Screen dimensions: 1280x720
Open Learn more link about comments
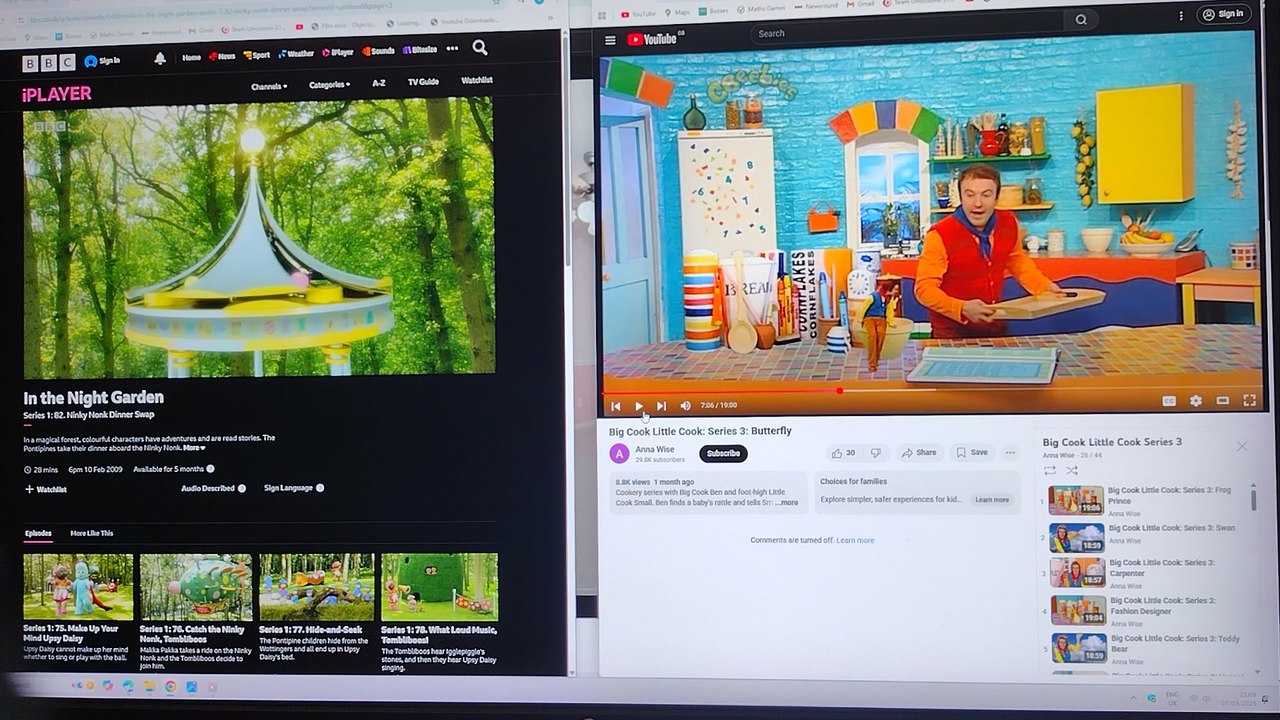point(855,541)
